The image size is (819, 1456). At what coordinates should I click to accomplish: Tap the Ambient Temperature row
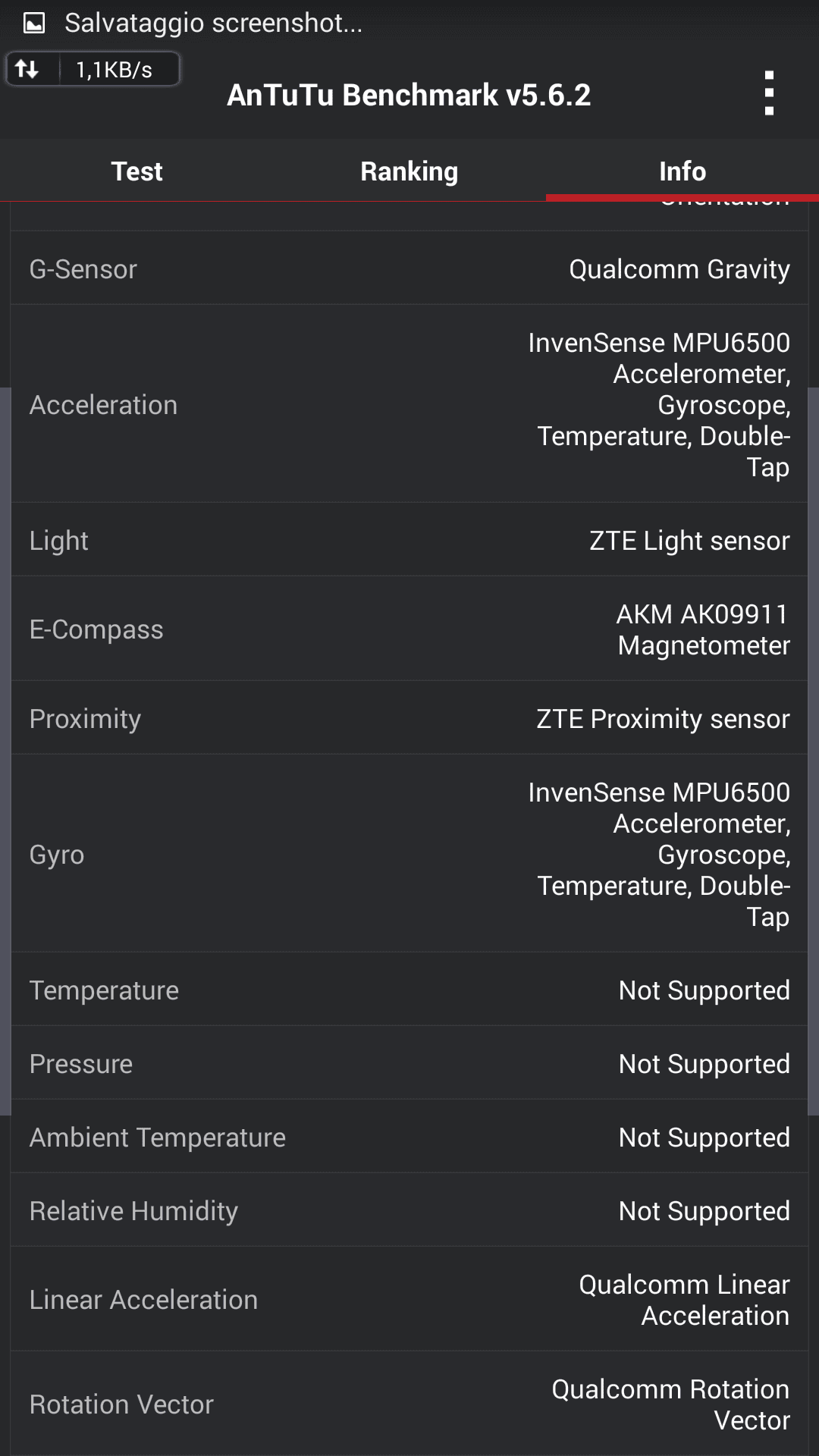click(x=409, y=1137)
